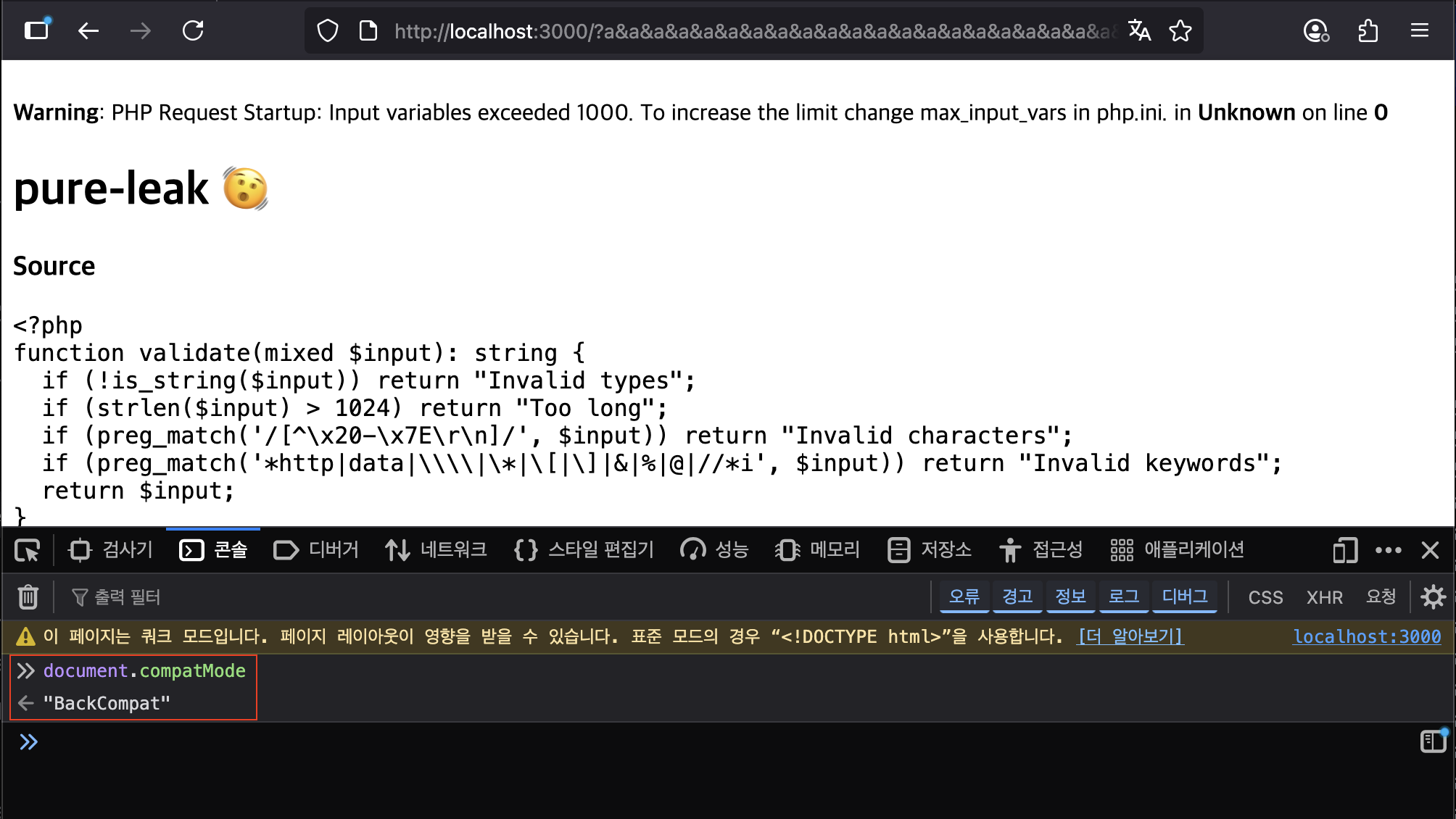Toggle the 오류 (errors) filter
1456x819 pixels.
coord(964,597)
